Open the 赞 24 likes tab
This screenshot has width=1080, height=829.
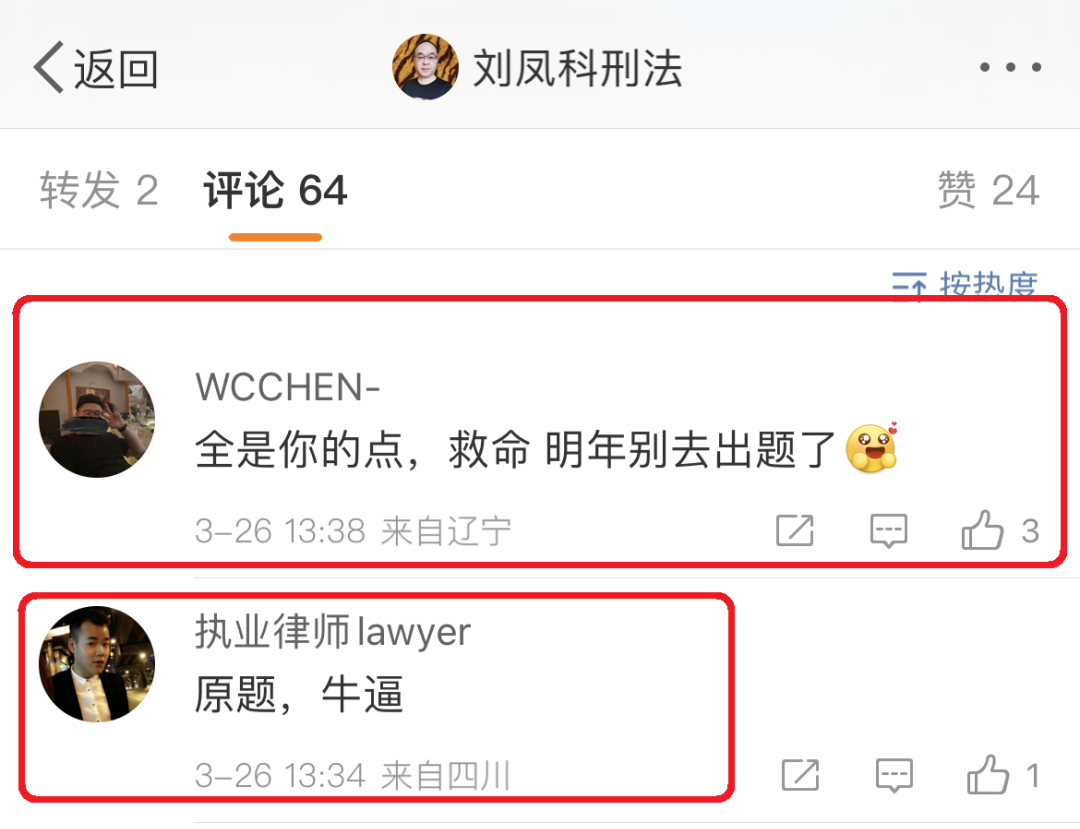(988, 191)
